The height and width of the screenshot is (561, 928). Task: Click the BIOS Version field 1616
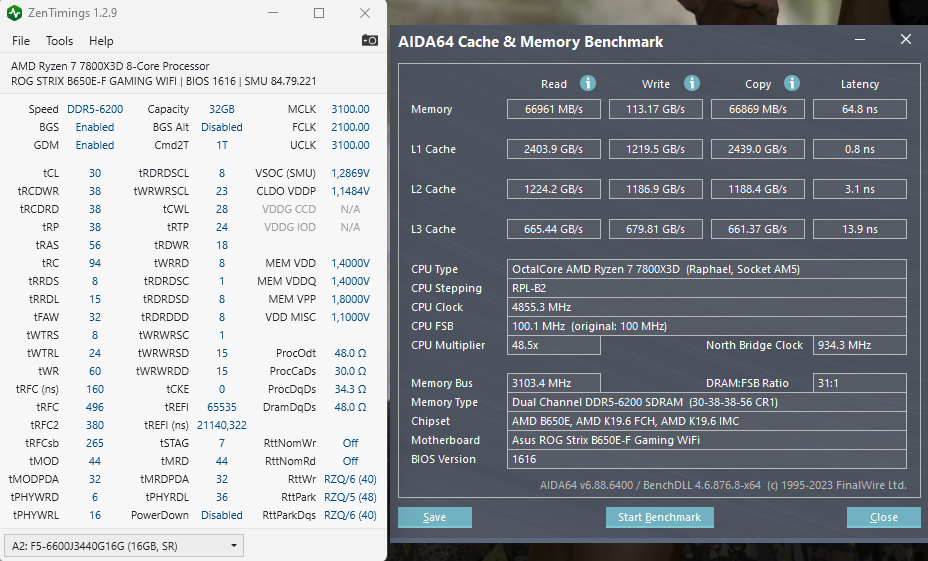tap(707, 459)
